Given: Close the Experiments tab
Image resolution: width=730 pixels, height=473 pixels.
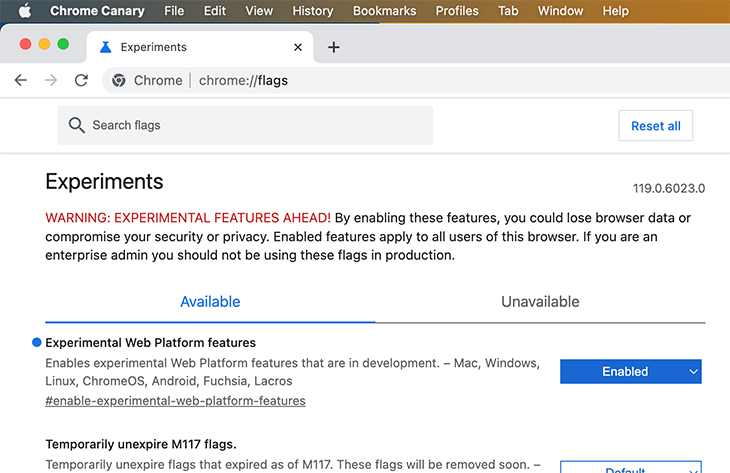Looking at the screenshot, I should click(x=298, y=47).
